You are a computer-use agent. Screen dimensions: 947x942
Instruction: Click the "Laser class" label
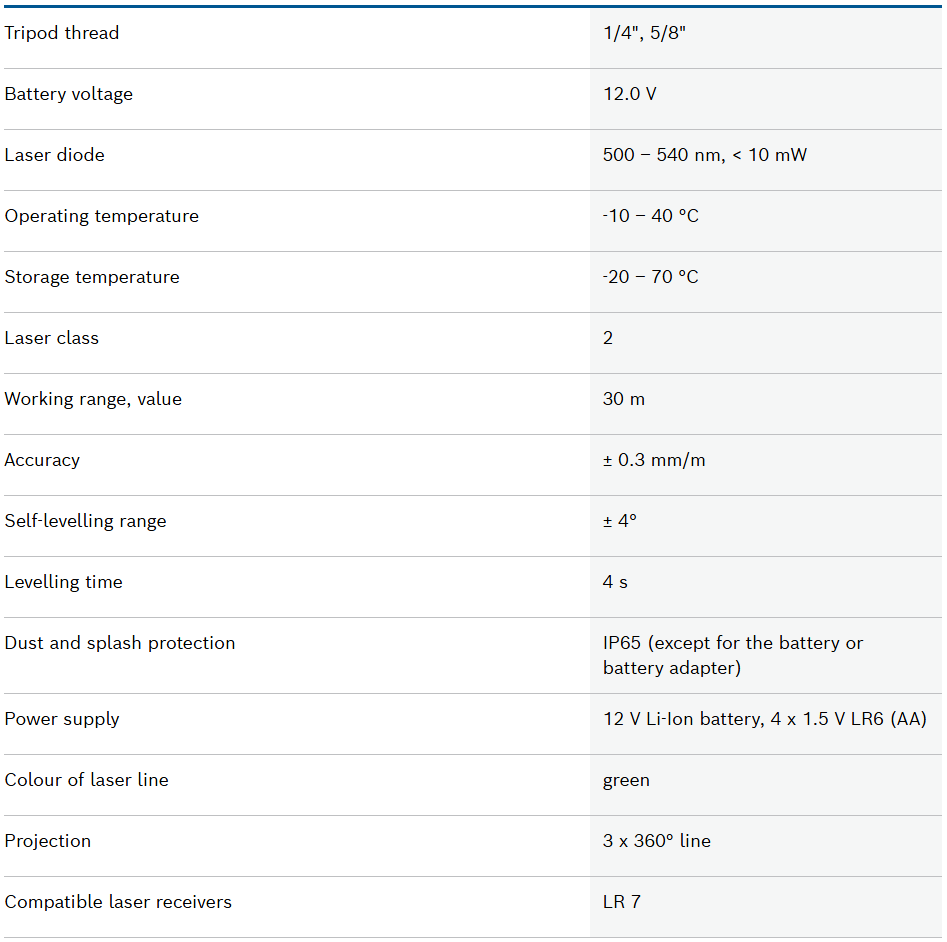(52, 338)
